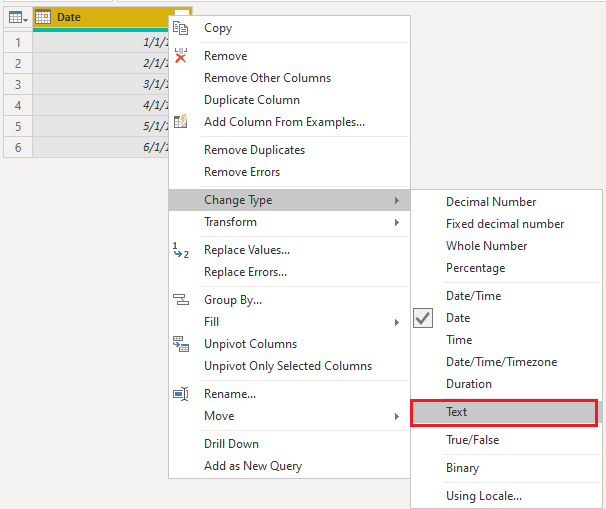Change type to Decimal Number

click(506, 202)
